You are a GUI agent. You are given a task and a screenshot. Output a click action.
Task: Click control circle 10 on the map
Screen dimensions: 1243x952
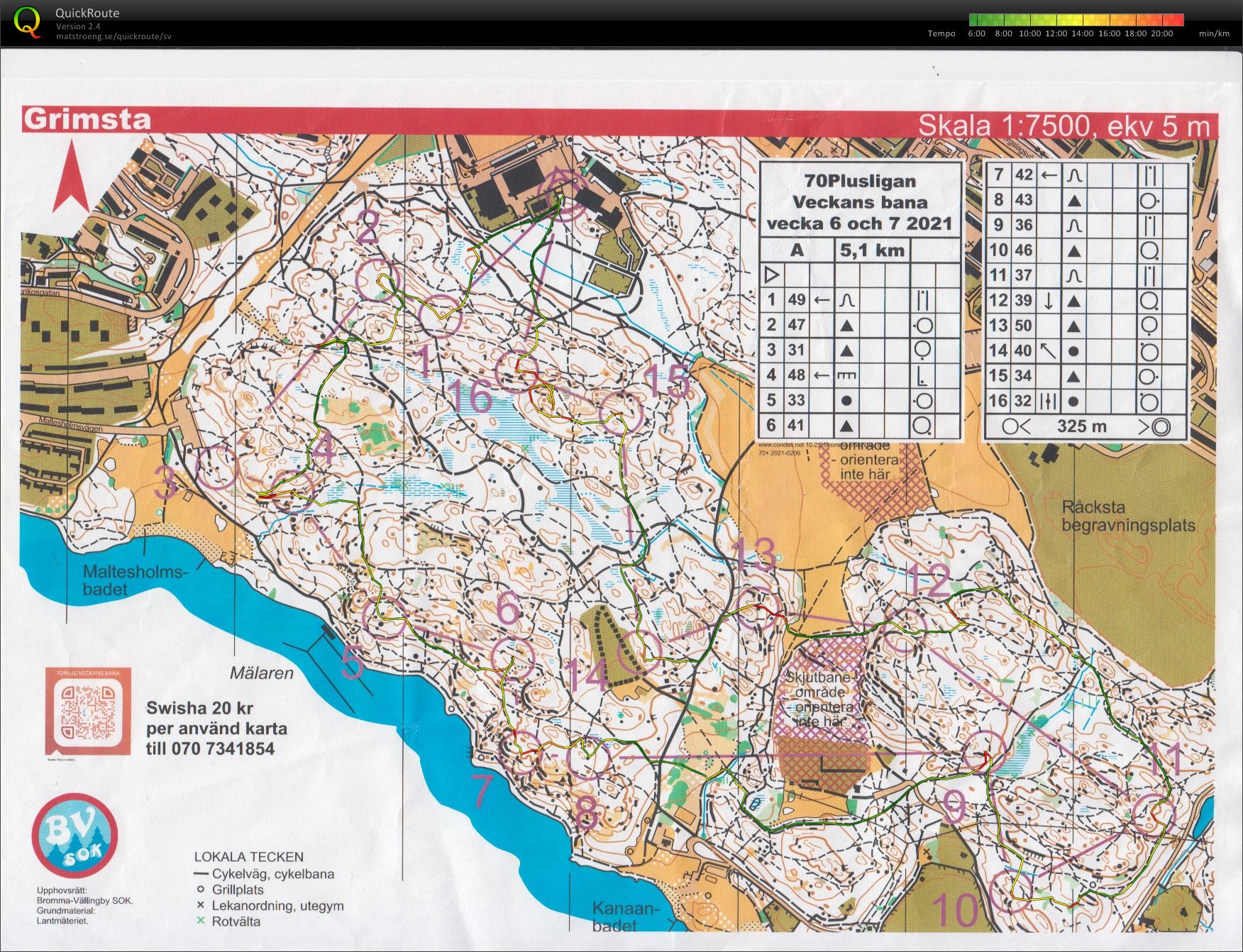[1012, 891]
